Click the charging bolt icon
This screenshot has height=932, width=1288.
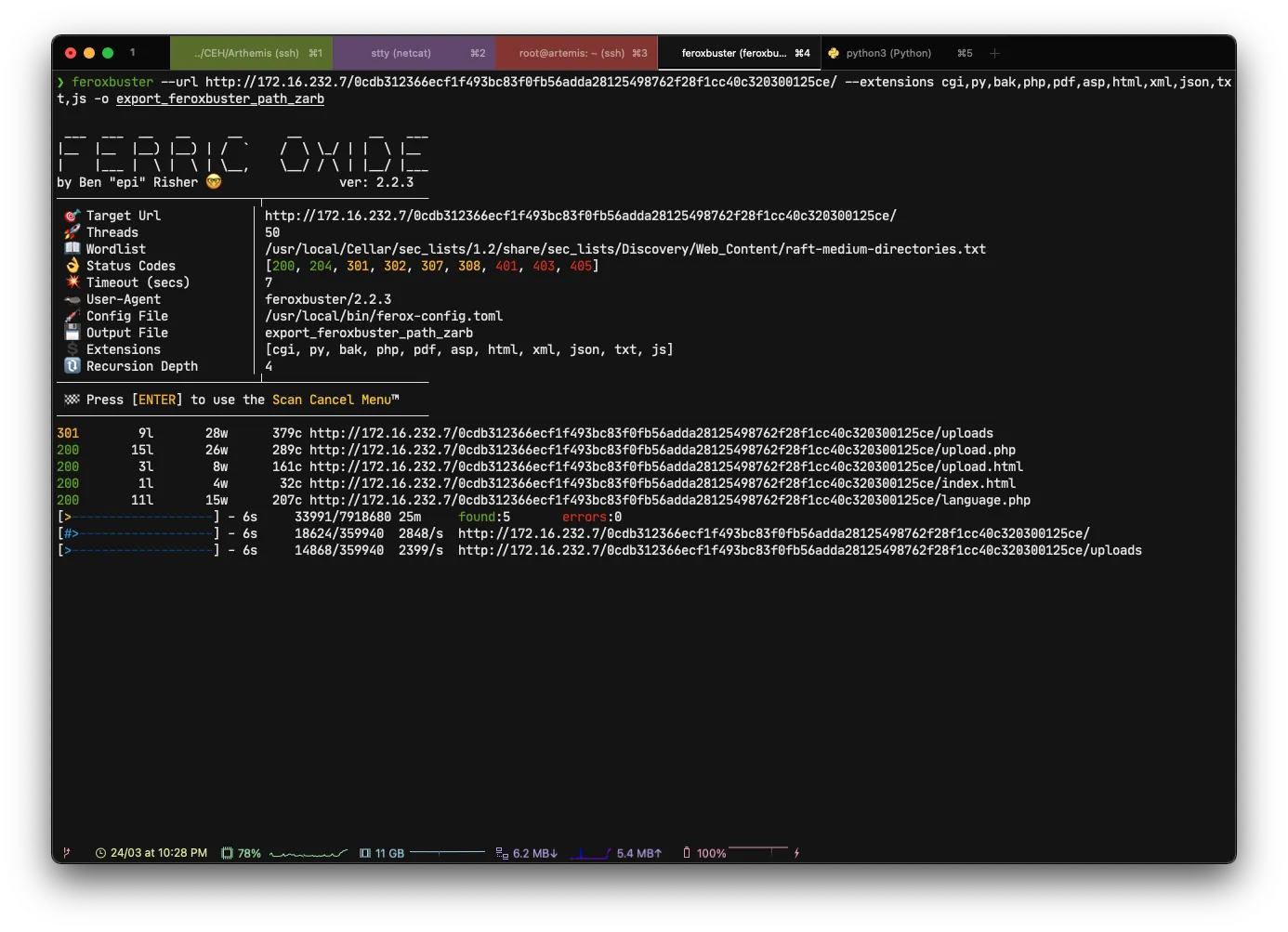tap(796, 853)
